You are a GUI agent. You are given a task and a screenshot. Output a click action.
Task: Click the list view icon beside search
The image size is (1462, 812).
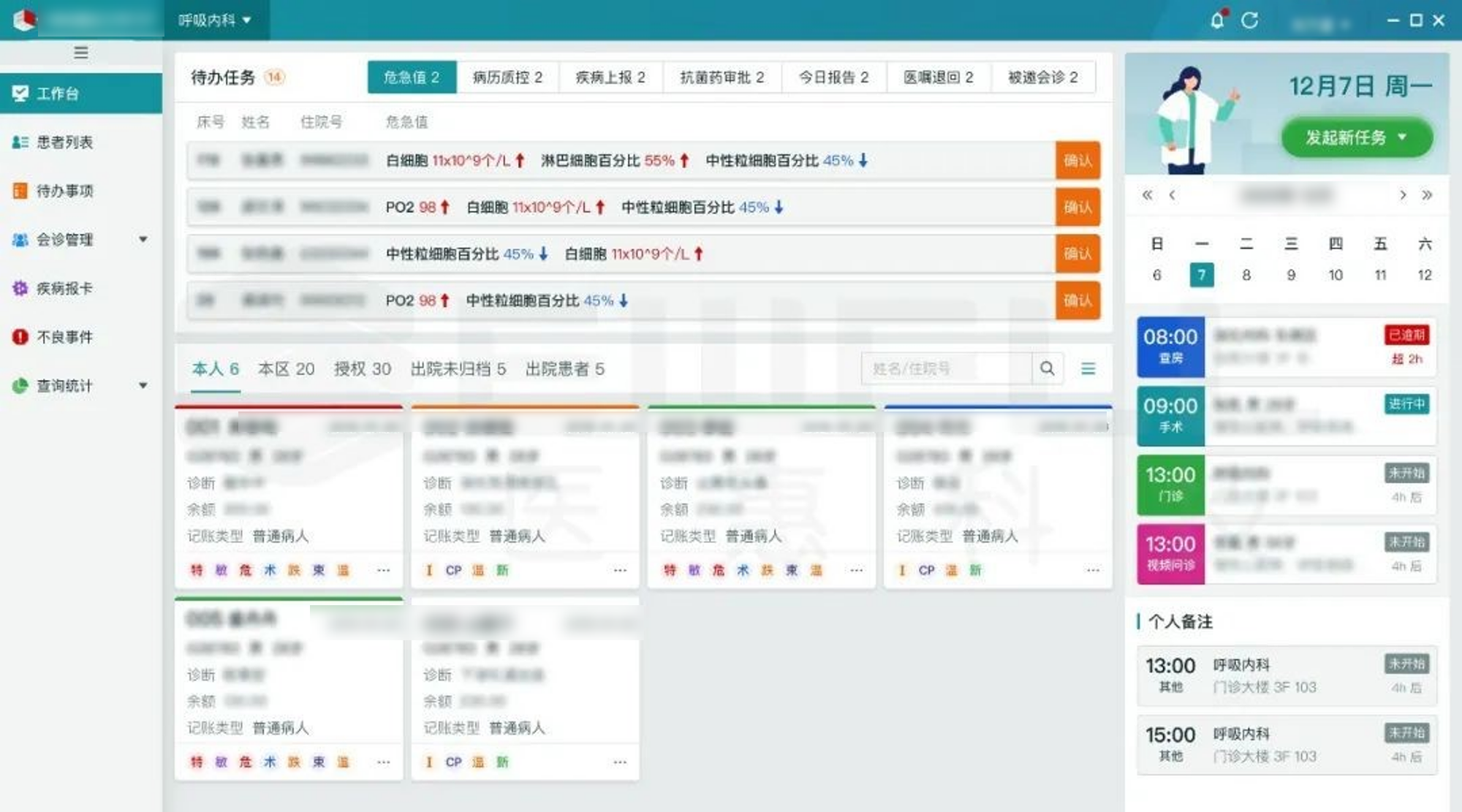pyautogui.click(x=1088, y=368)
